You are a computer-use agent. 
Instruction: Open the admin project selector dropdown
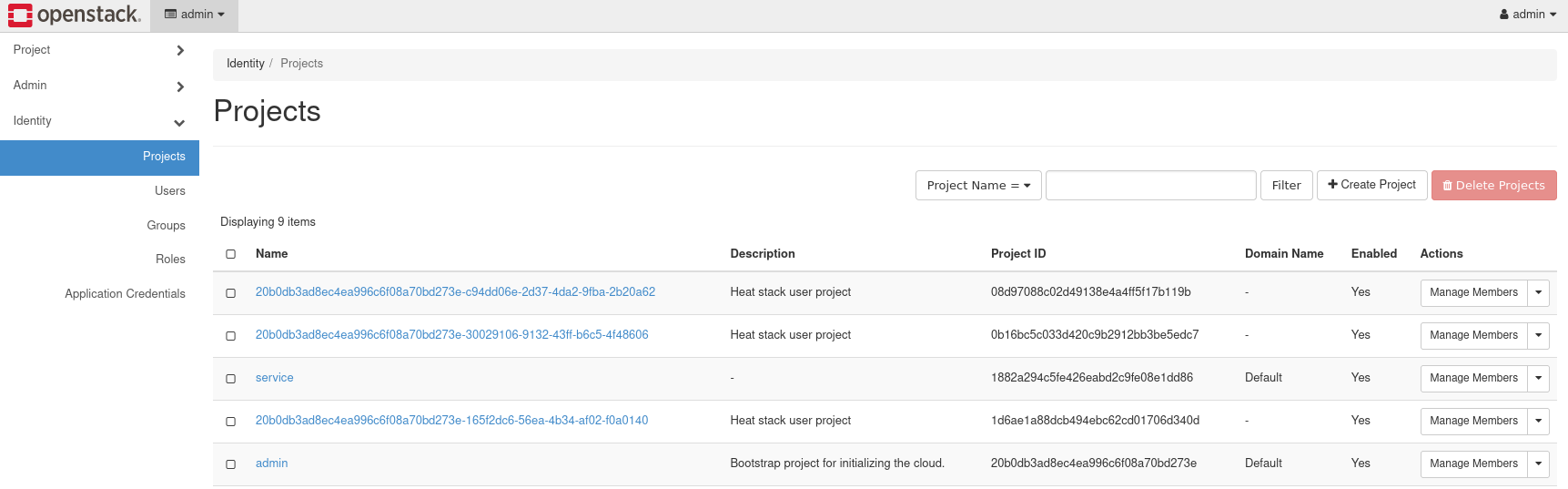coord(194,15)
